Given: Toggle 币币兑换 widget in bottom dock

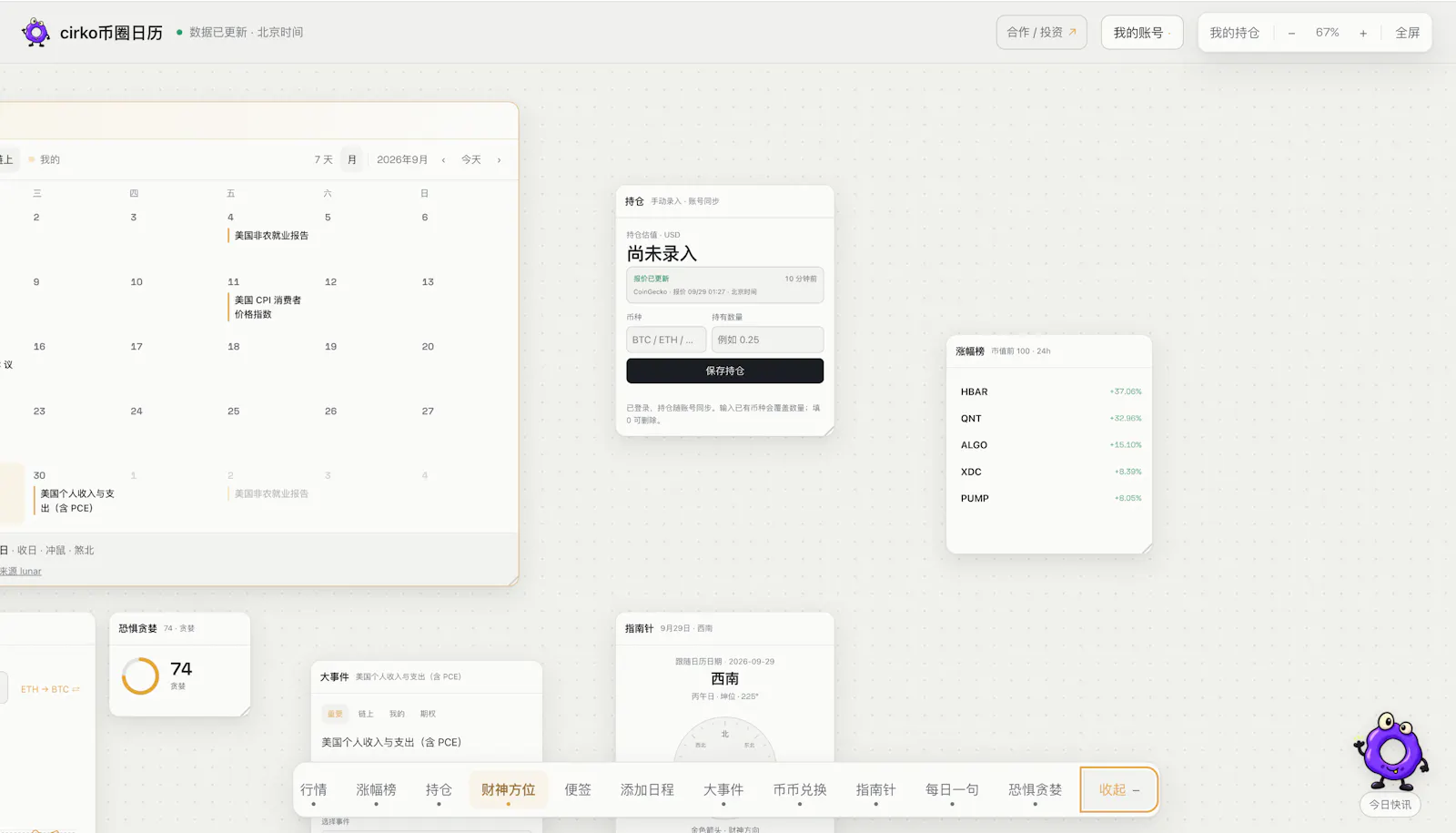Looking at the screenshot, I should point(800,790).
